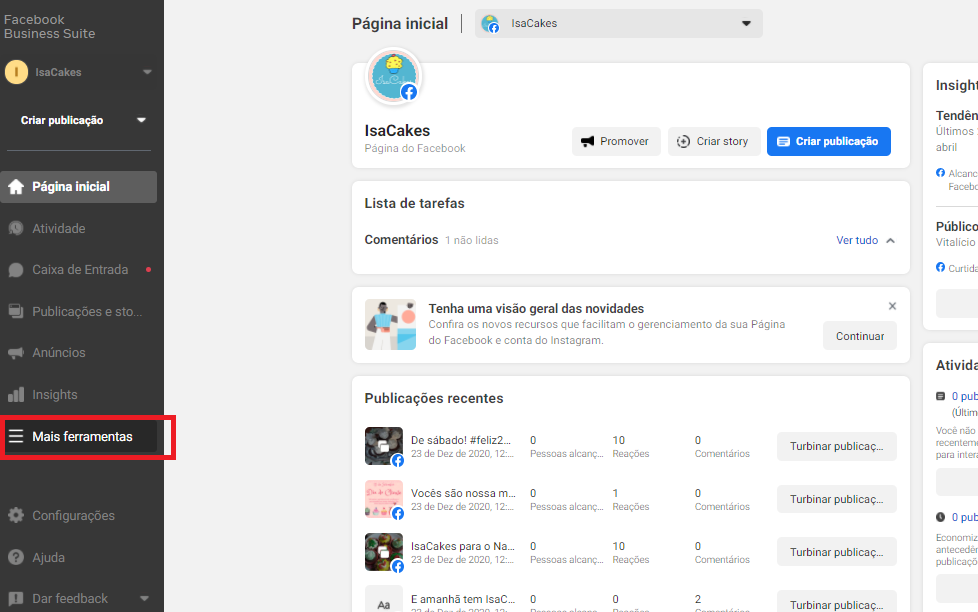Open thumbnail of 'De sábado! #feliz2...' post
Viewport: 978px width, 612px height.
(x=384, y=446)
